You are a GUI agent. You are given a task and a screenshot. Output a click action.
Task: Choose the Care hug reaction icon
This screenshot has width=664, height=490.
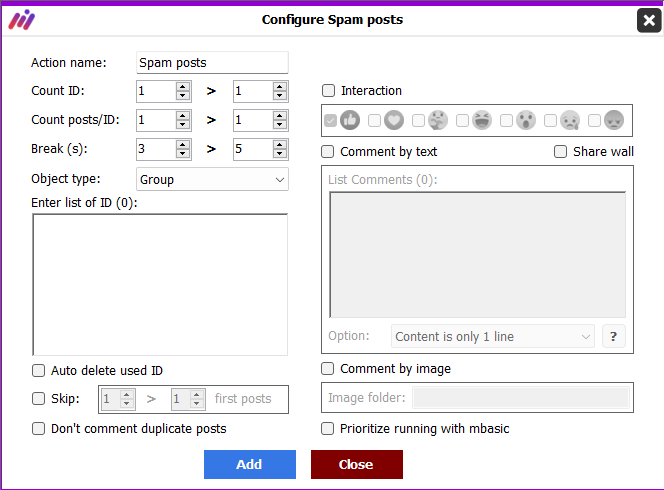(438, 120)
